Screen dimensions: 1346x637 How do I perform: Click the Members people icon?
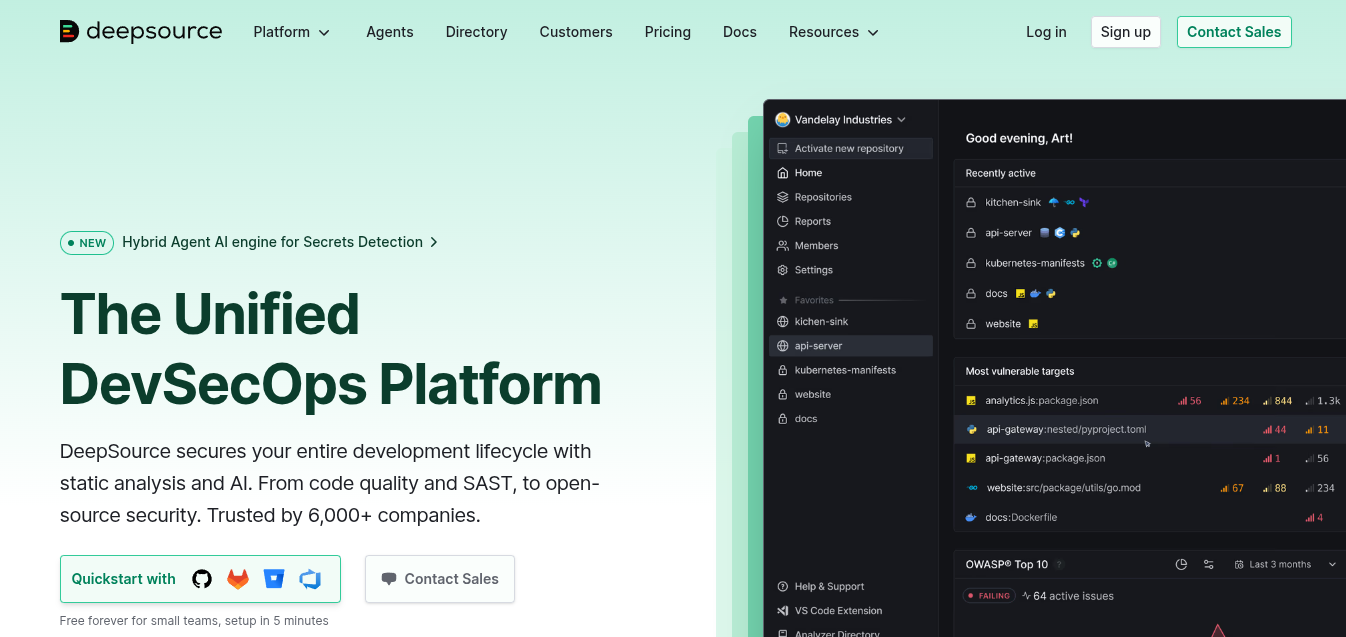tap(783, 245)
